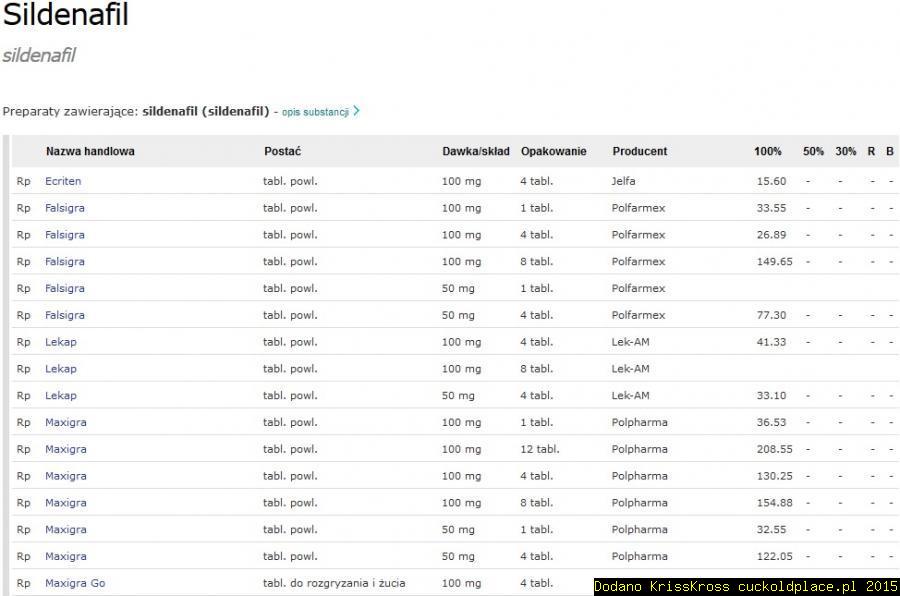Open Falsigra 100 mg 1 tabl. link
The width and height of the screenshot is (900, 596).
coord(65,208)
